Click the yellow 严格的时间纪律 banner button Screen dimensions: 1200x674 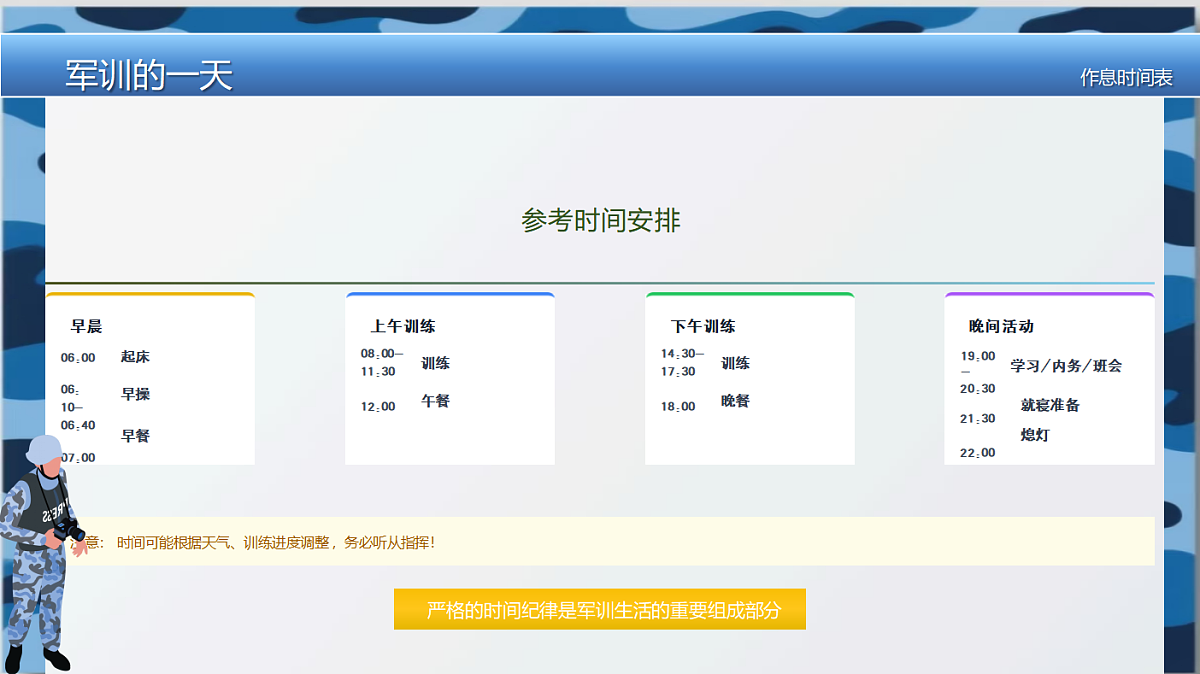pos(600,609)
